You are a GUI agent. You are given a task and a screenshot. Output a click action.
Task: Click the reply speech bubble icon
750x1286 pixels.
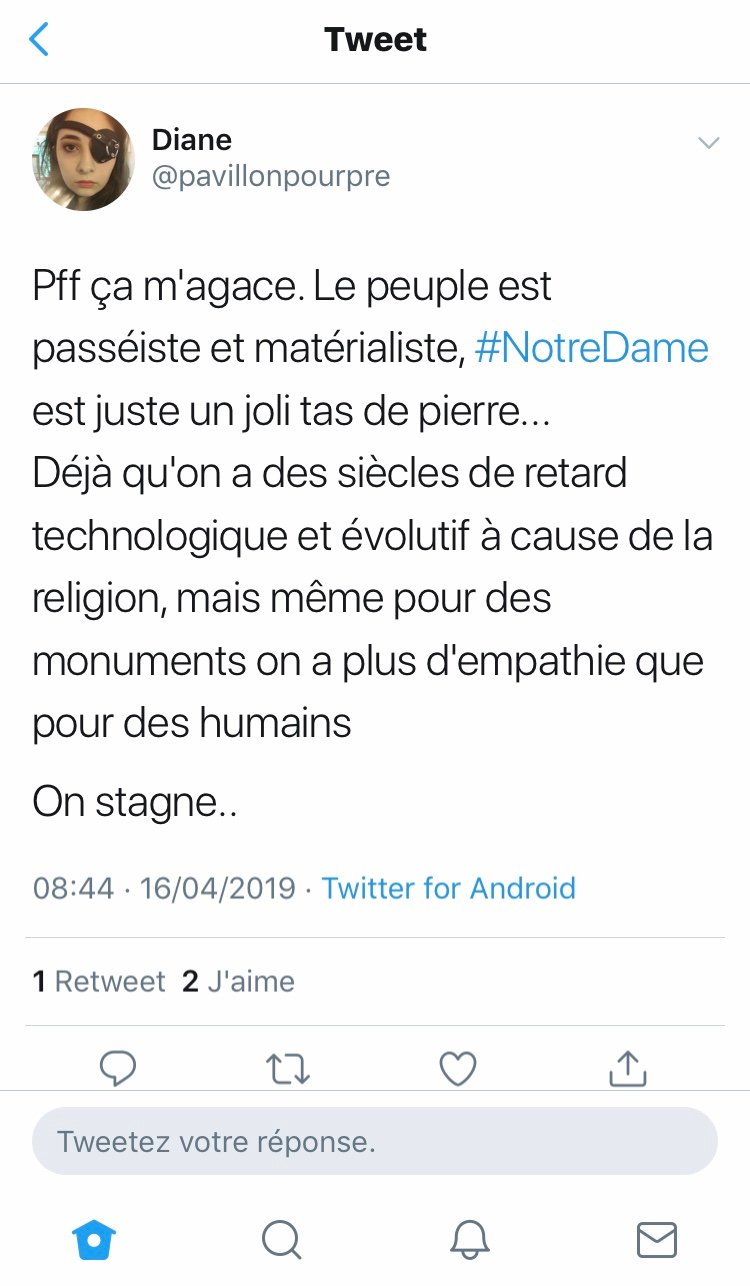(x=118, y=1068)
